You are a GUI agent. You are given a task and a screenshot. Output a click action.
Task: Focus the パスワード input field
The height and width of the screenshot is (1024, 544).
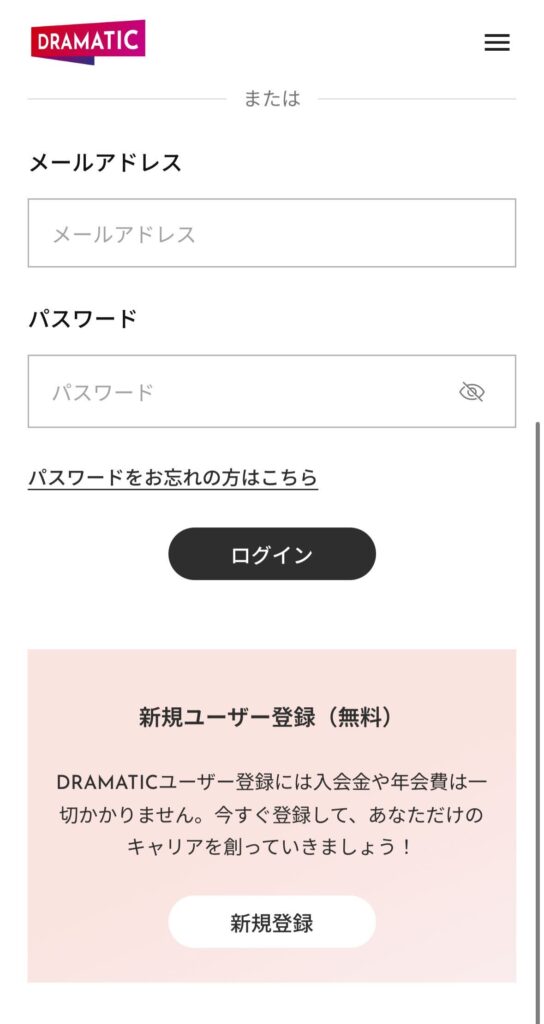(272, 391)
